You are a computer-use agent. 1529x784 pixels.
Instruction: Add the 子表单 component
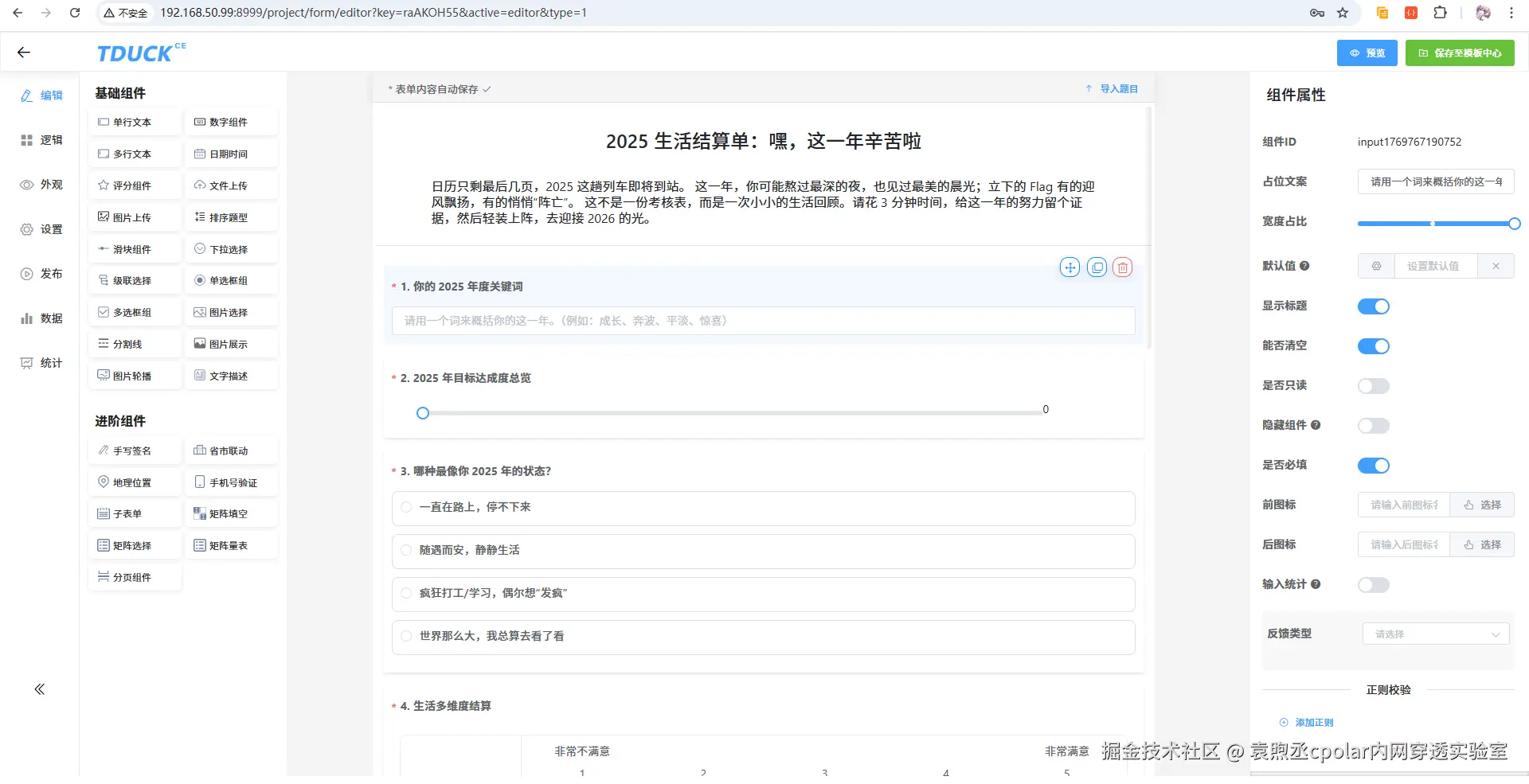click(135, 514)
